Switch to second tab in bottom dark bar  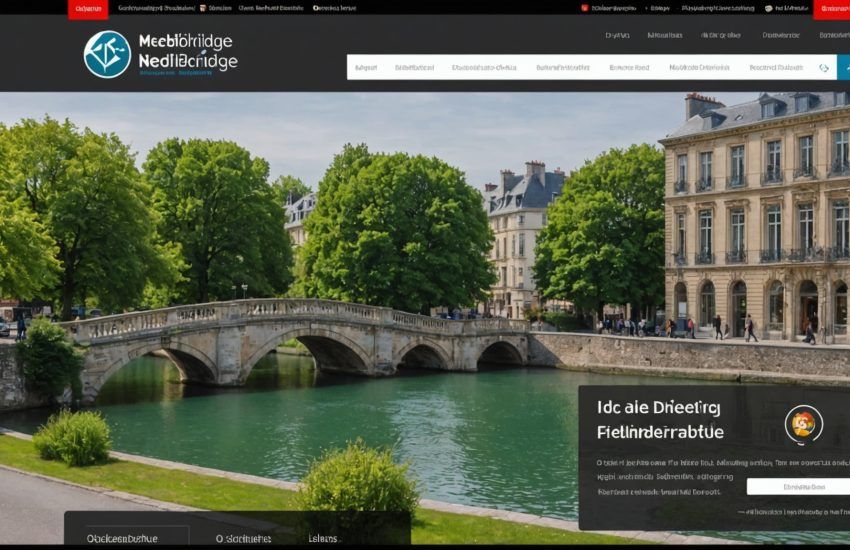tap(243, 539)
